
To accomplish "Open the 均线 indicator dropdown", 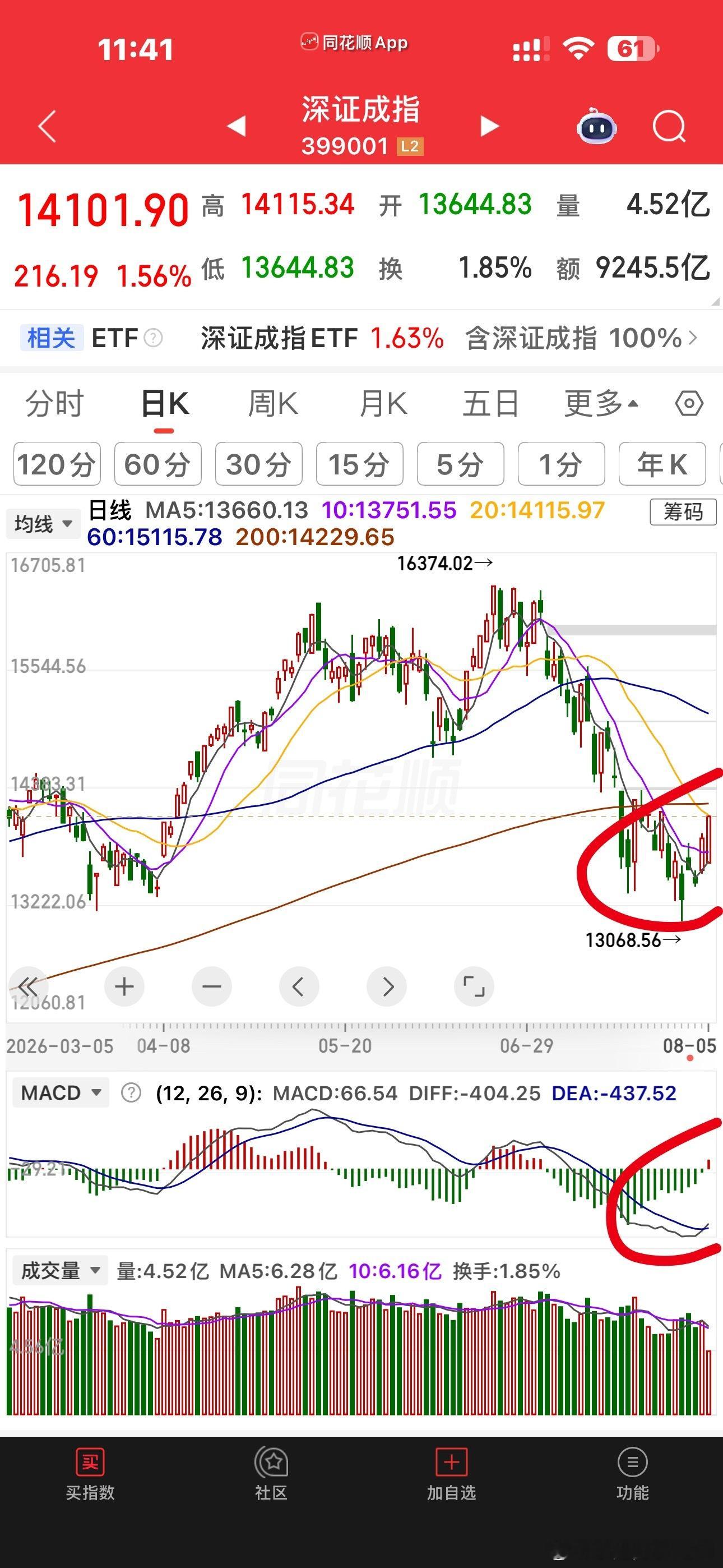I will pos(43,523).
